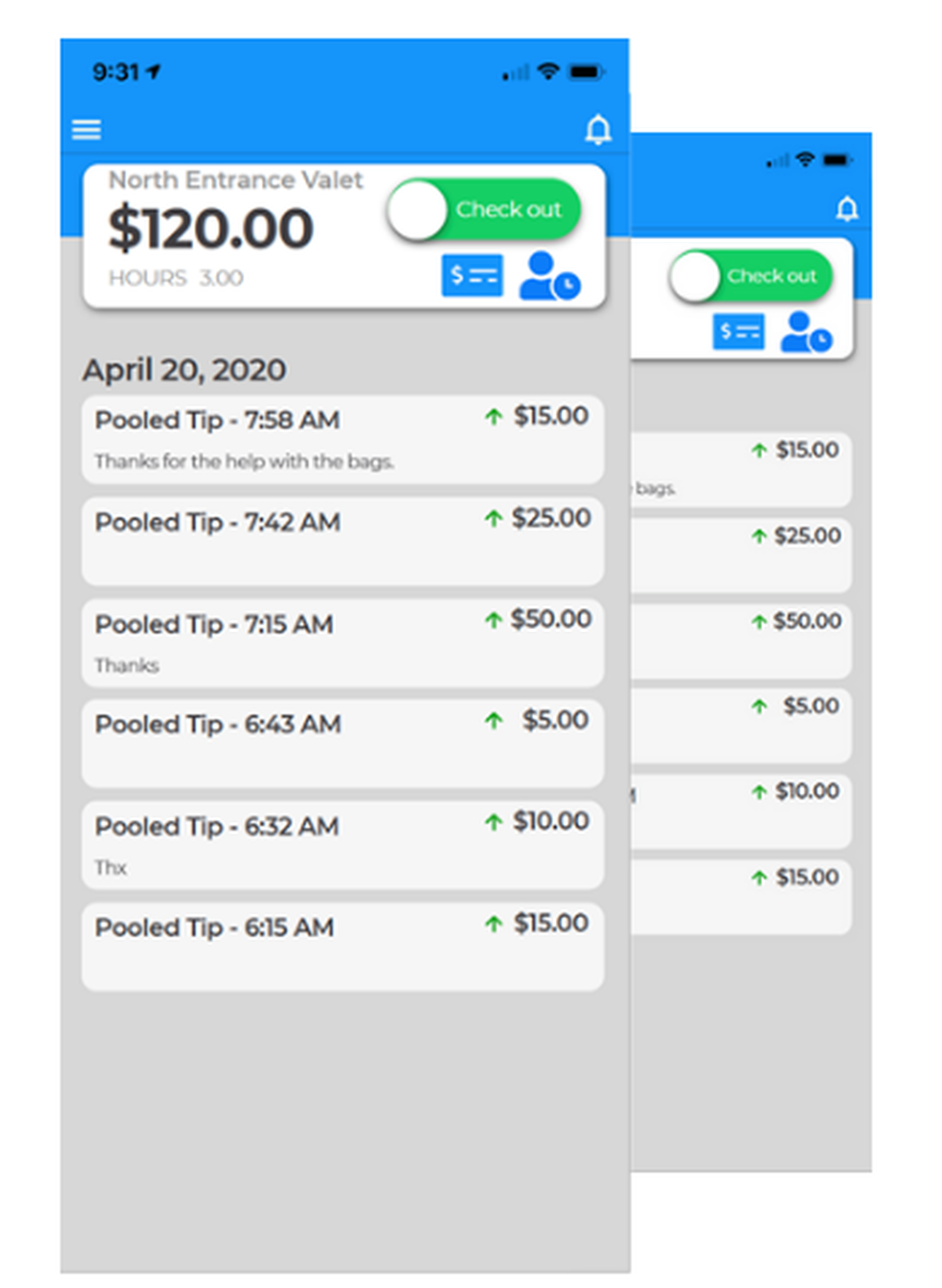Tap the user clock icon on back phone

tap(806, 331)
